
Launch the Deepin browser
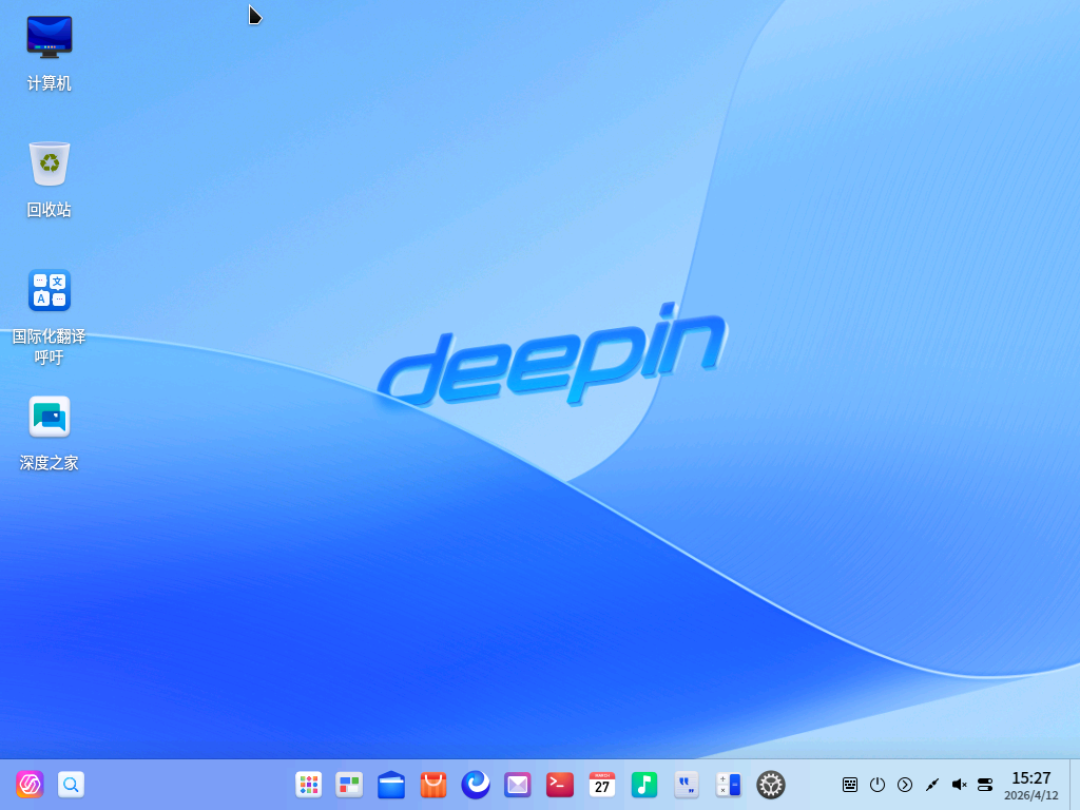[x=475, y=785]
